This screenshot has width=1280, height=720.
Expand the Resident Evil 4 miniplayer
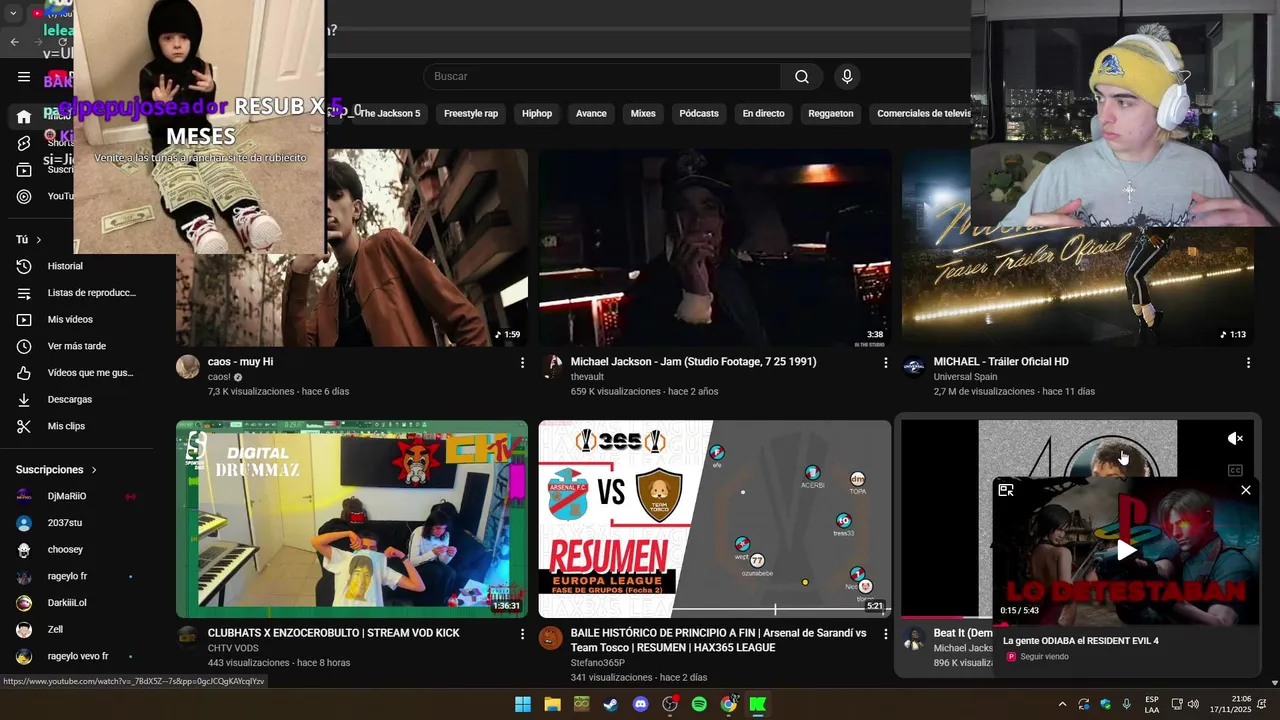(x=1006, y=490)
